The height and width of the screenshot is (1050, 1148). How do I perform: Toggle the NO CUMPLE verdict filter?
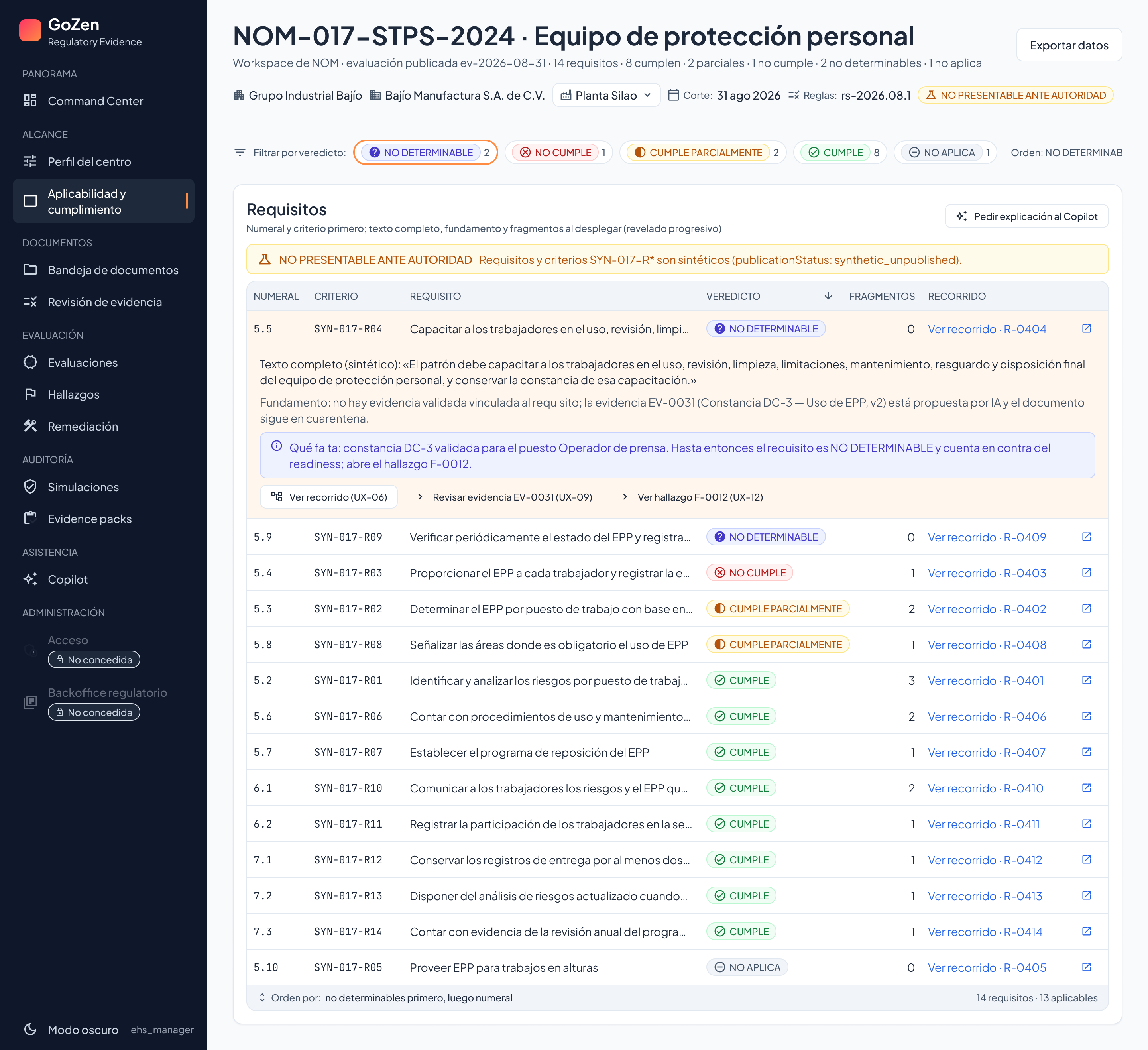558,153
